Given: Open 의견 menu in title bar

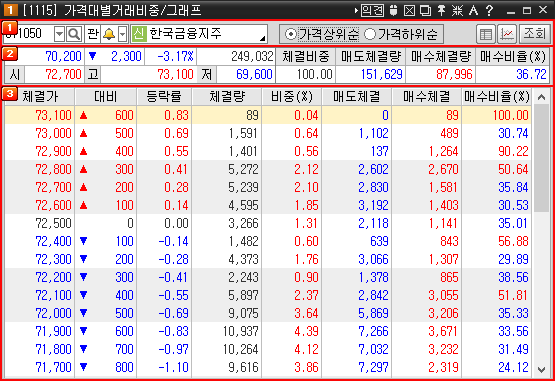Looking at the screenshot, I should 372,10.
